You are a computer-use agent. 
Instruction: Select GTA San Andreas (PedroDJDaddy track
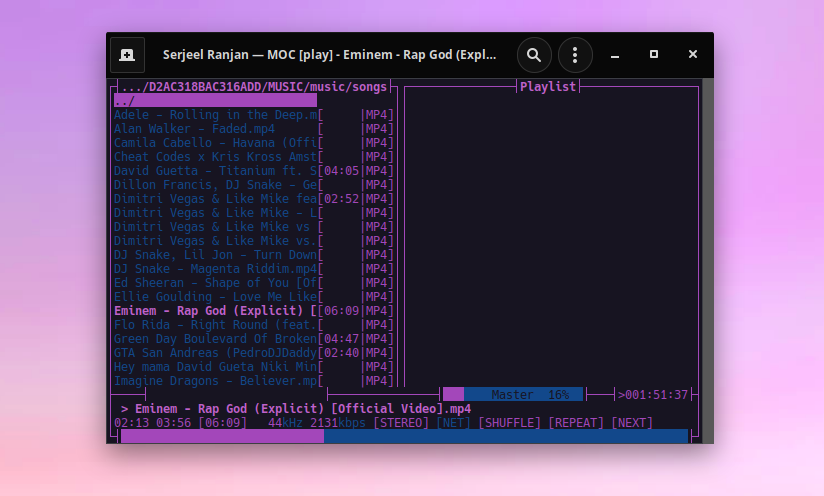pos(254,353)
